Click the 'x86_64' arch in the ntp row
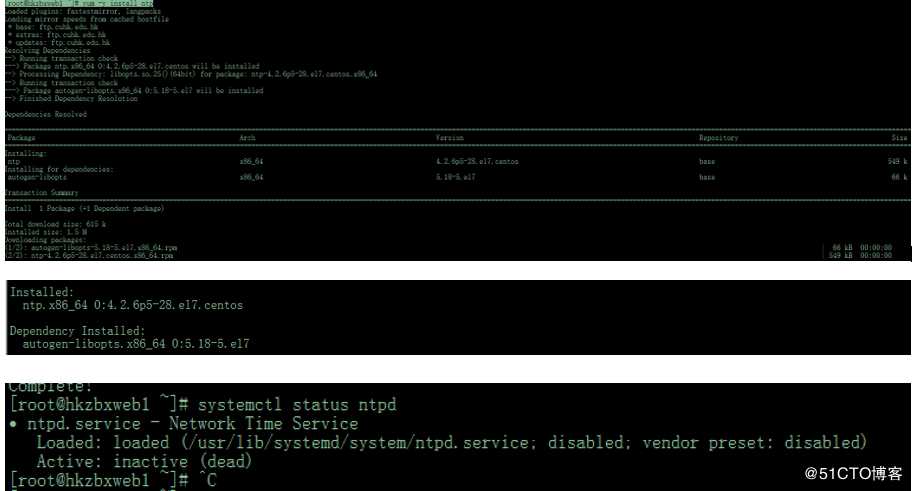913x491 pixels. 252,161
